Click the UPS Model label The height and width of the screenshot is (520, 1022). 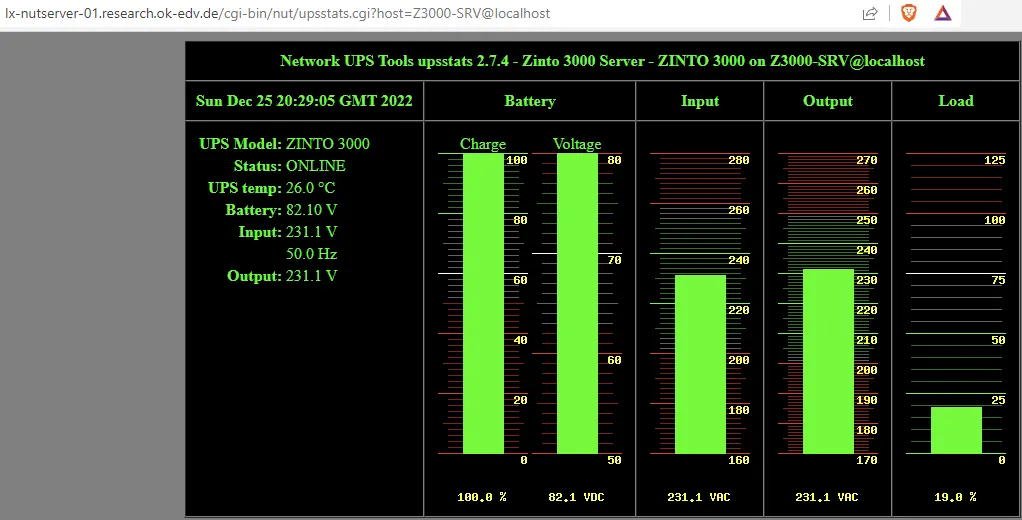(x=241, y=144)
